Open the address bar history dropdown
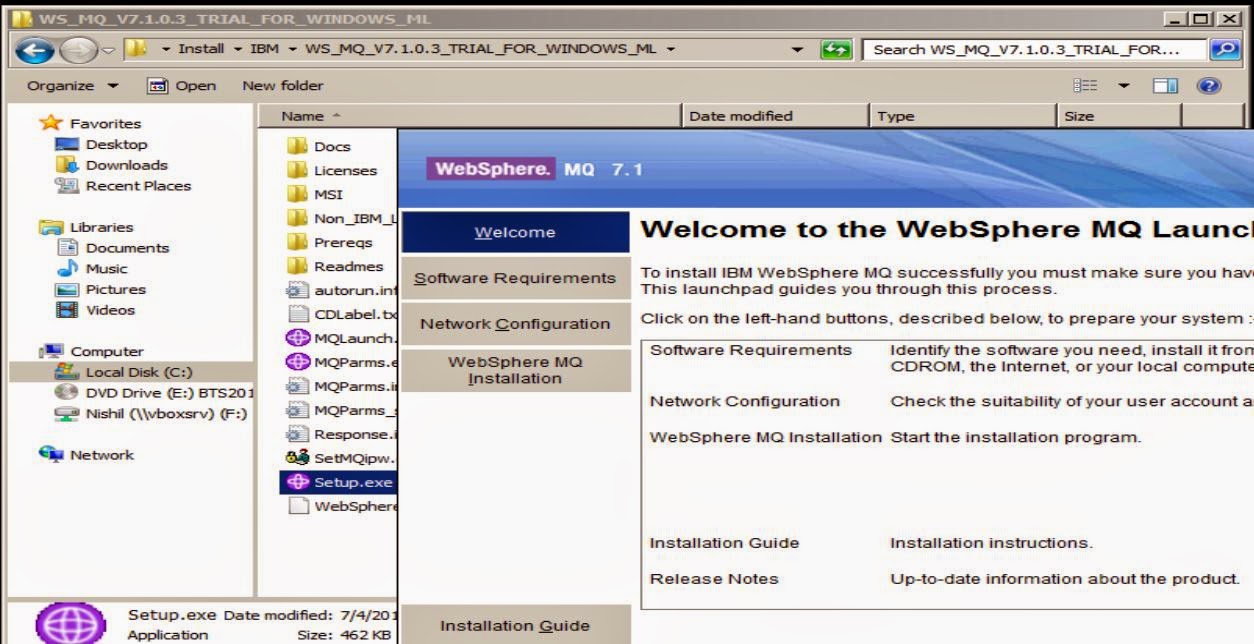The image size is (1254, 644). coord(797,49)
